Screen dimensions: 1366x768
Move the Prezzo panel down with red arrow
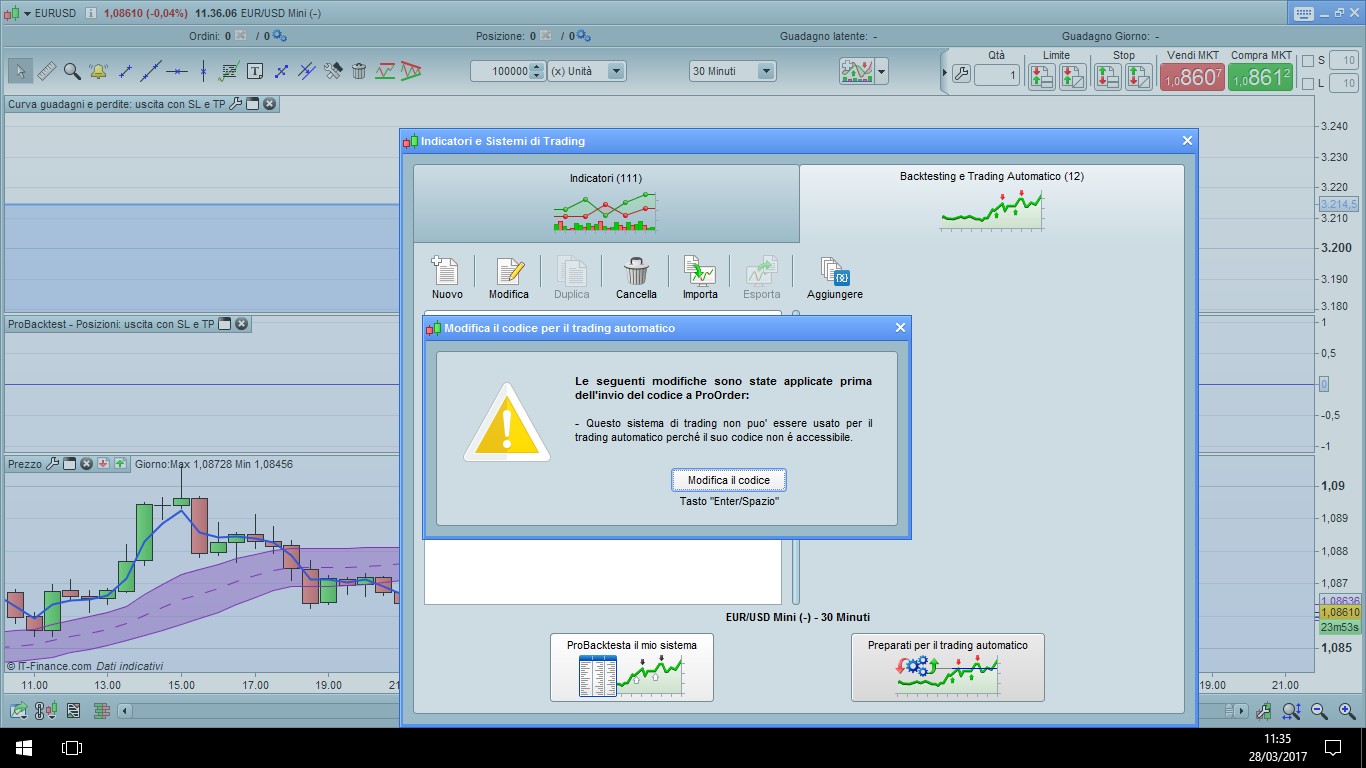click(x=103, y=464)
